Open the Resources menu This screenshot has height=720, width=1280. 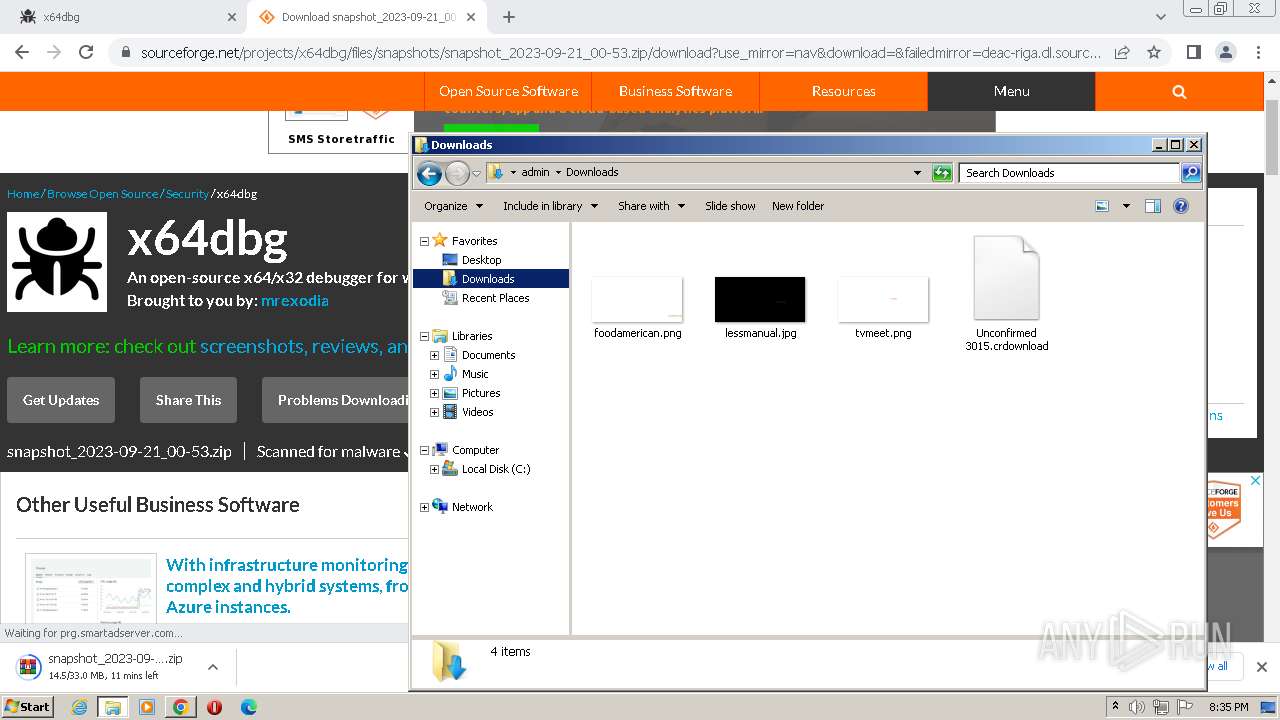pos(843,91)
